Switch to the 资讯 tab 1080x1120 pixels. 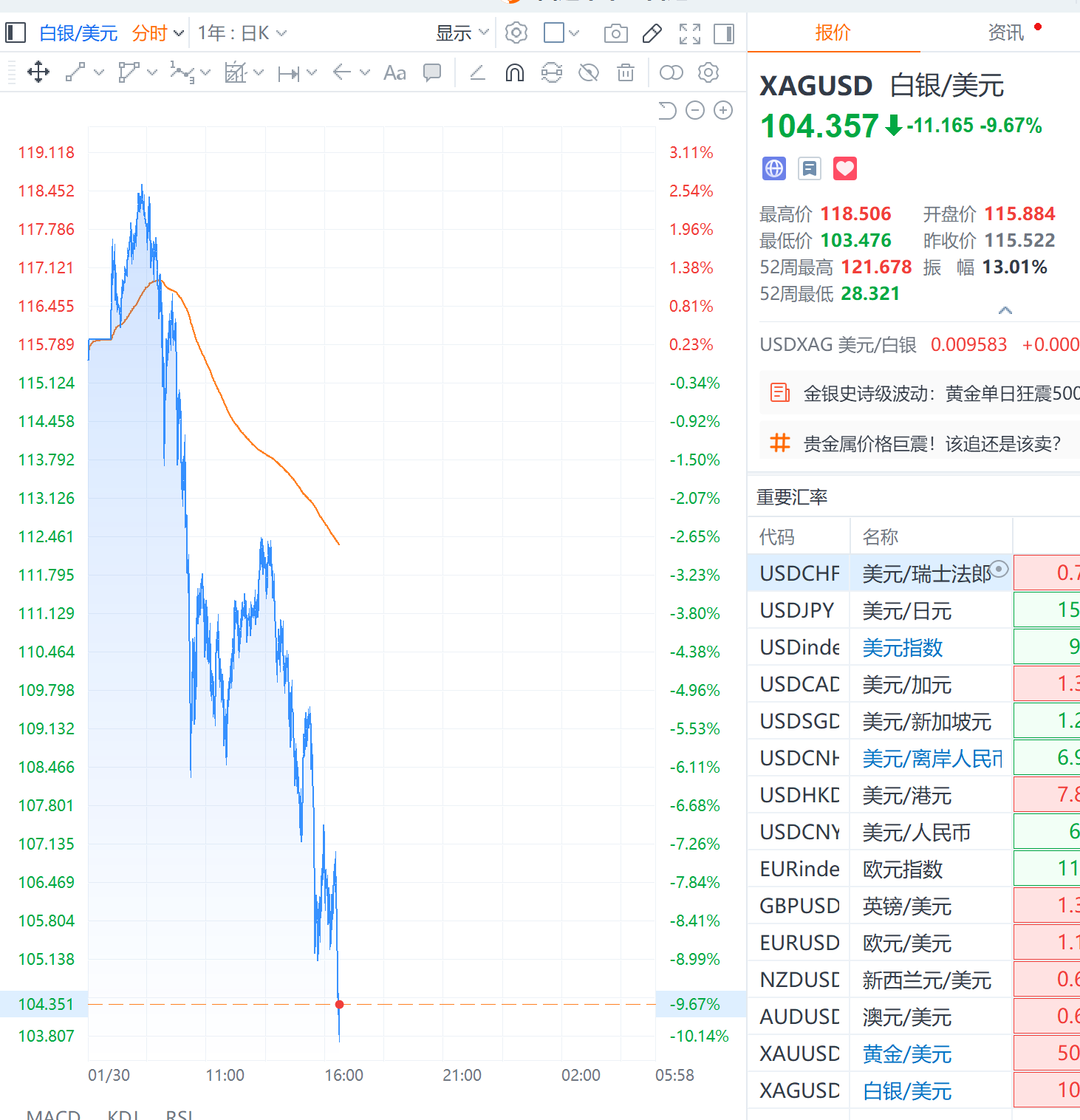pos(1005,33)
